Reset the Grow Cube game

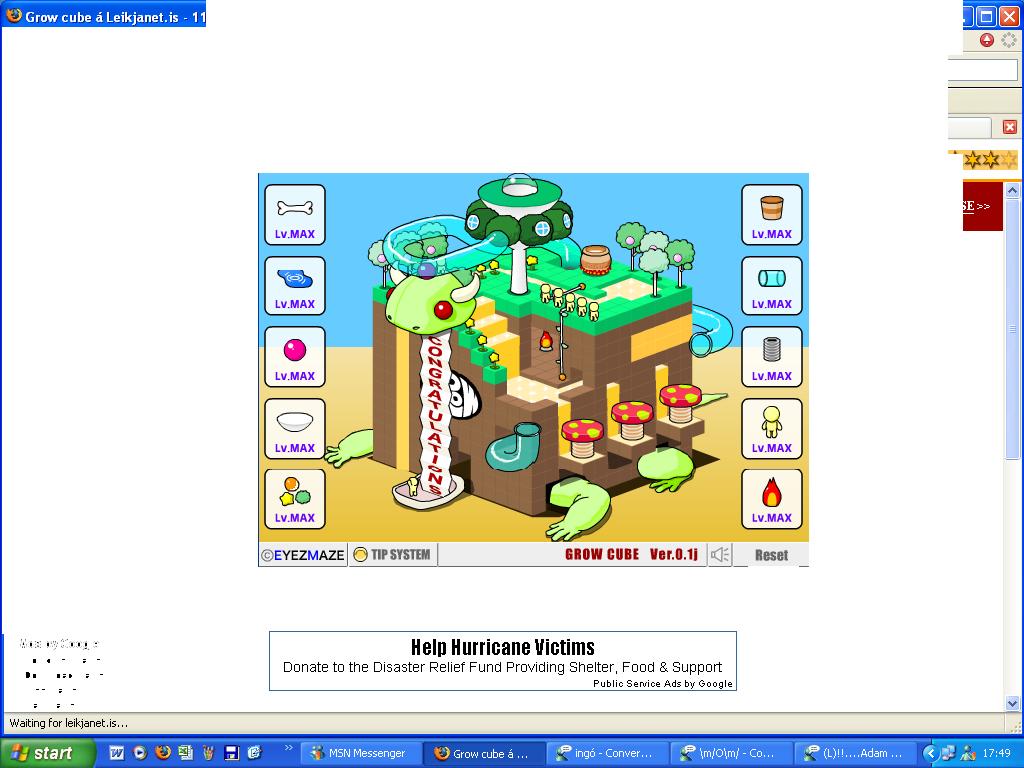click(771, 555)
